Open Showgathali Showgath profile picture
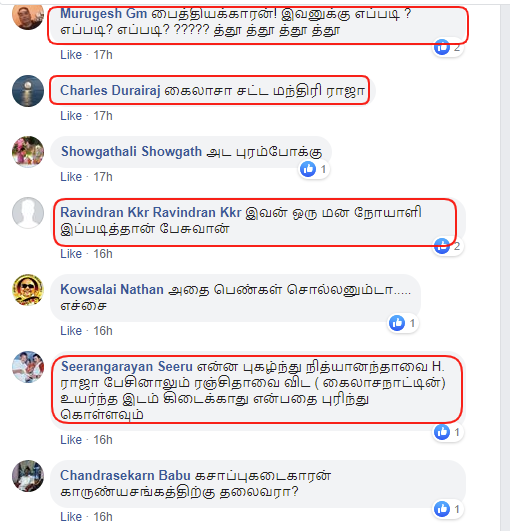Viewport: 510px width, 531px height. click(x=28, y=152)
